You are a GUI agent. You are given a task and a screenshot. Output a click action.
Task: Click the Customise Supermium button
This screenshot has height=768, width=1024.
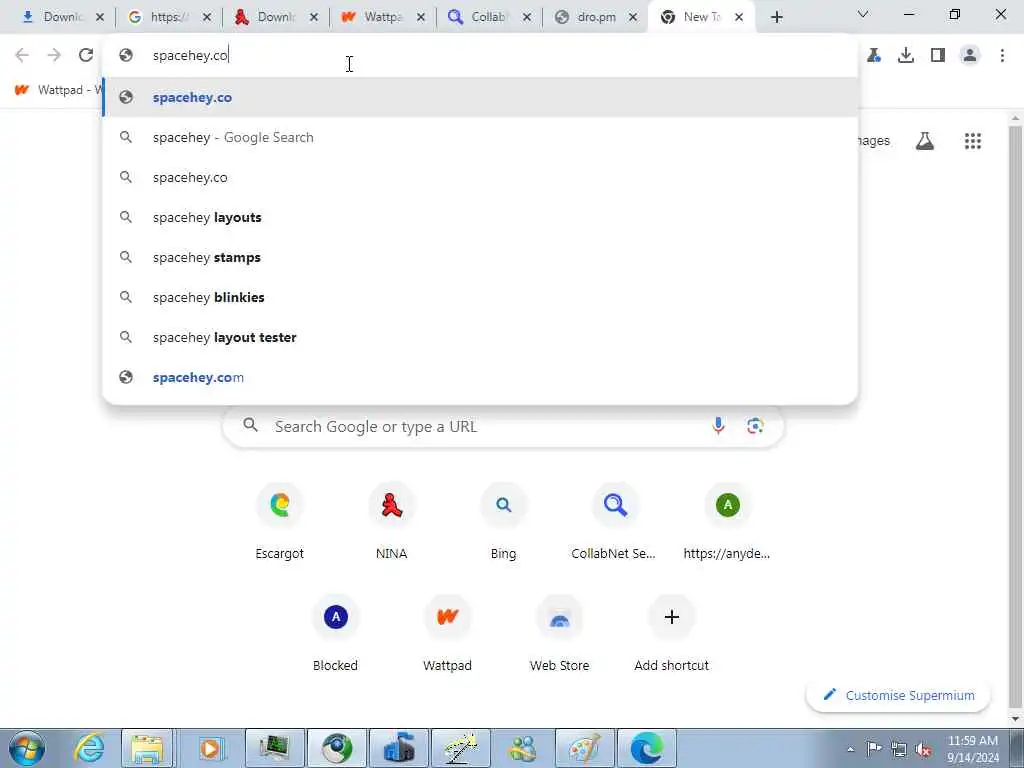click(898, 696)
